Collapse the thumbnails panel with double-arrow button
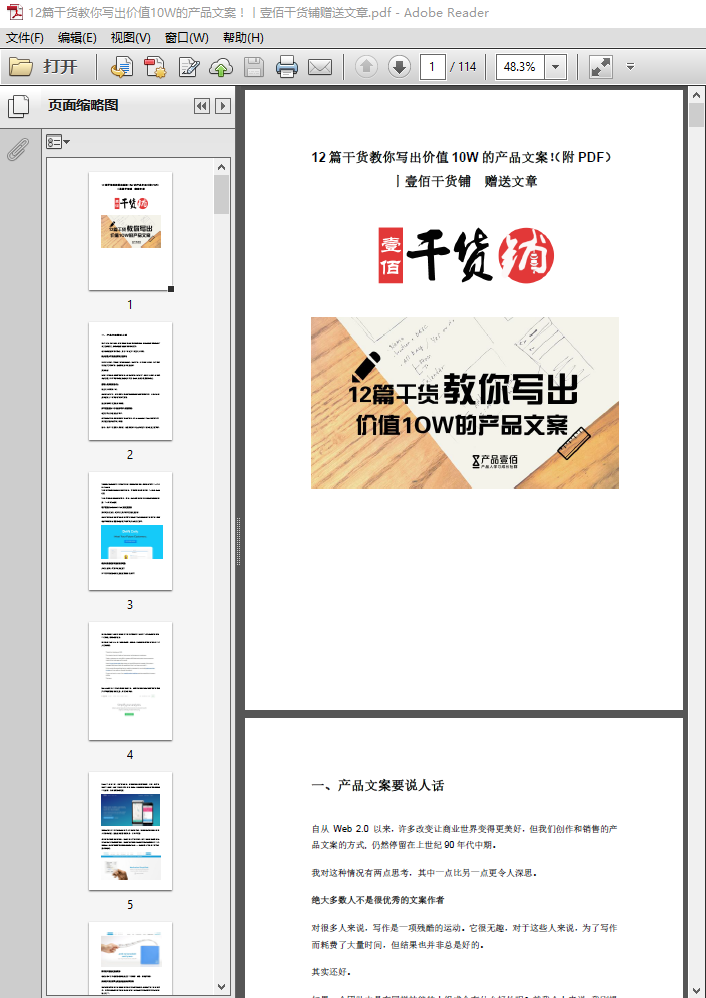The height and width of the screenshot is (998, 706). click(202, 106)
